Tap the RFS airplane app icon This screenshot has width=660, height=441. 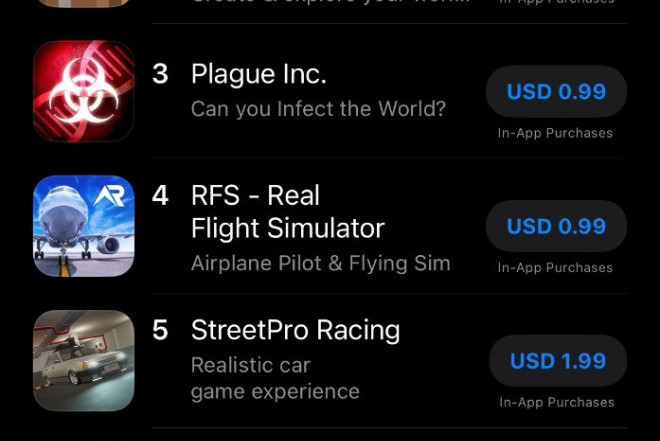coord(84,226)
